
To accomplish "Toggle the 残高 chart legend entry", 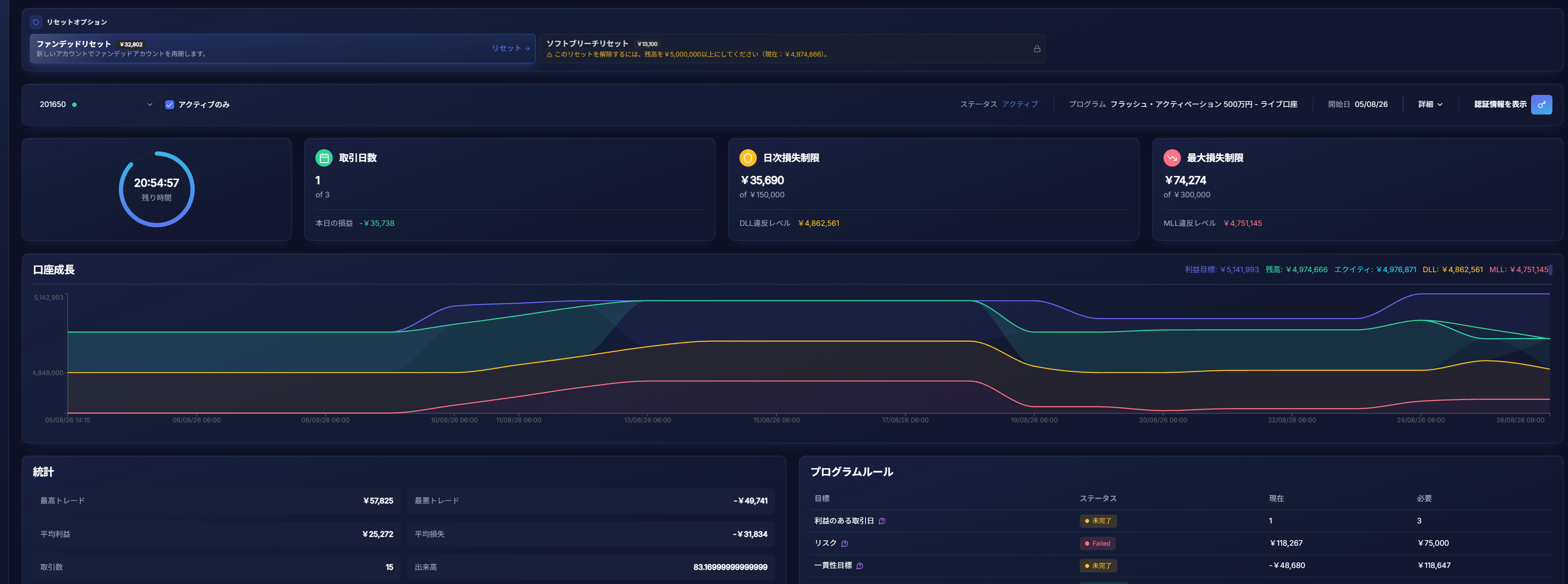I will coord(1296,269).
